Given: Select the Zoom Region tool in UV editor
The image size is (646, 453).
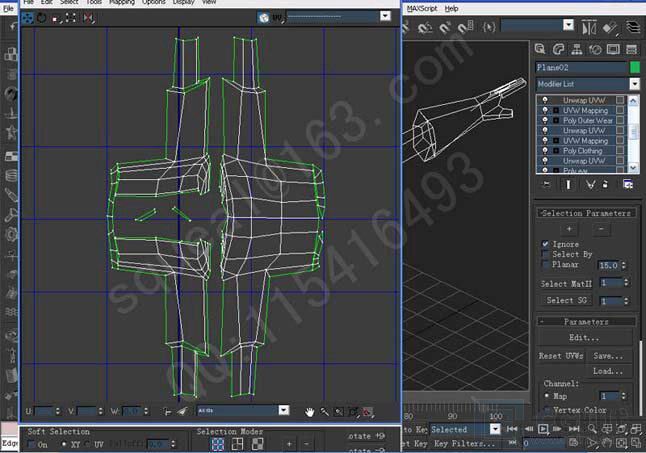Looking at the screenshot, I should tap(339, 411).
